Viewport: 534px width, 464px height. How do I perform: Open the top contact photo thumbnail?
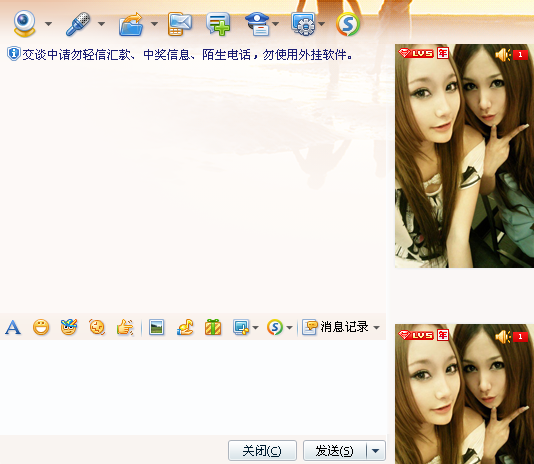pyautogui.click(x=464, y=156)
